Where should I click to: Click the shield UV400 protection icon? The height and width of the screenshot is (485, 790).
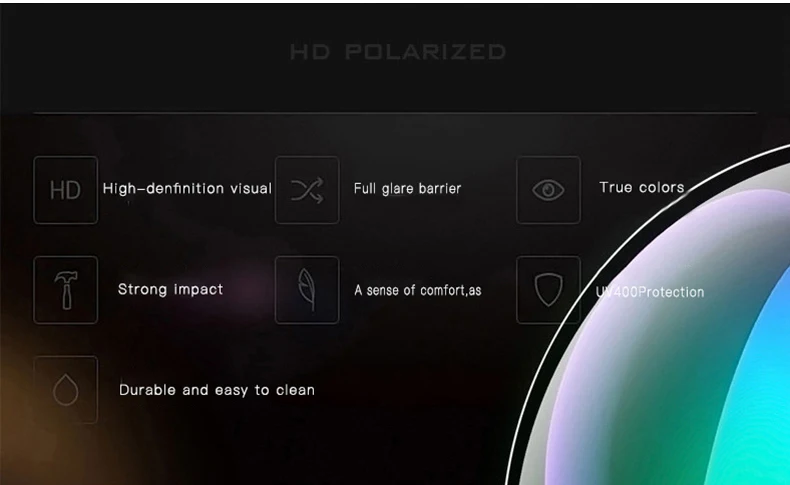[548, 290]
